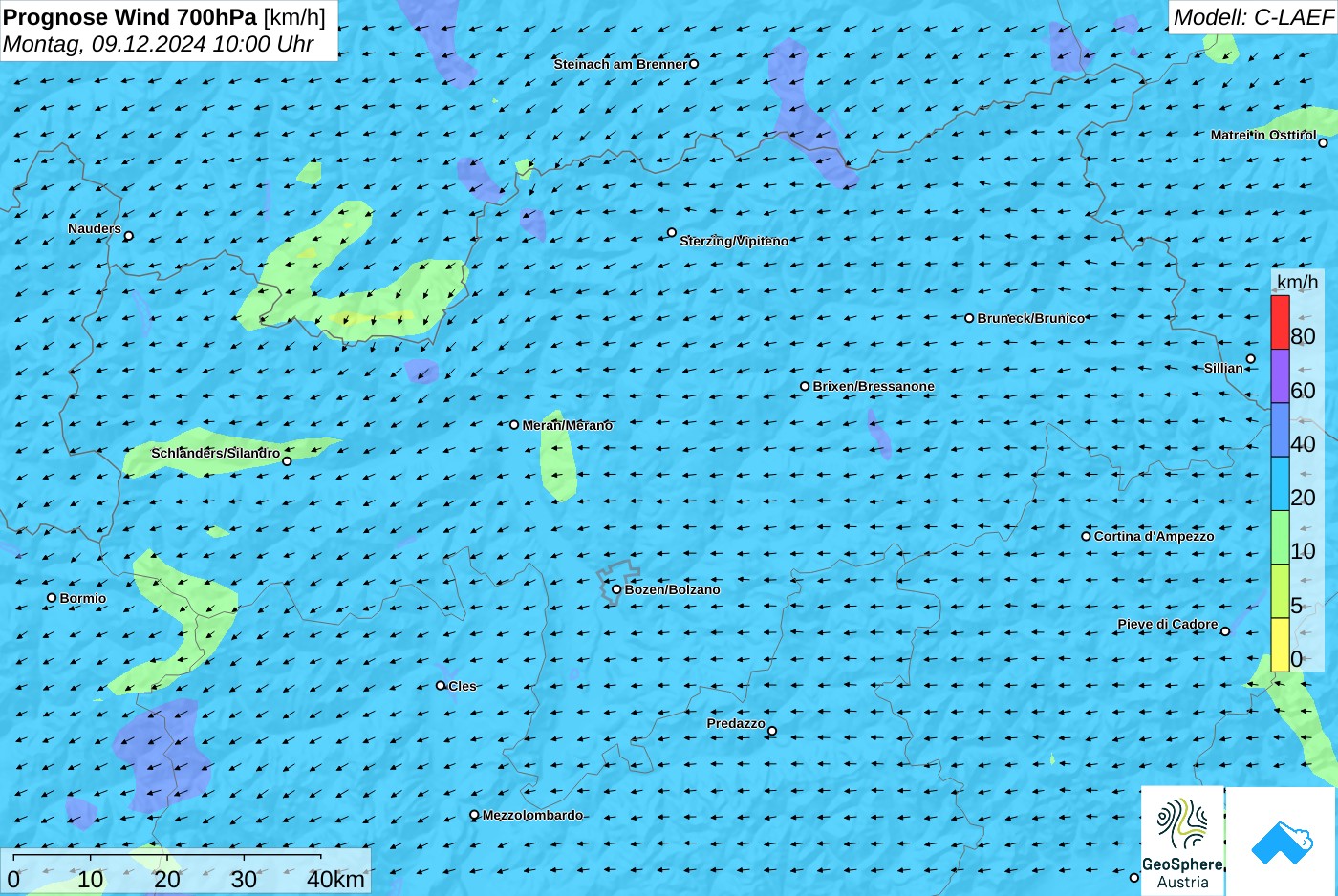Click the '40km' scale bar label
This screenshot has height=896, width=1338.
[x=335, y=880]
